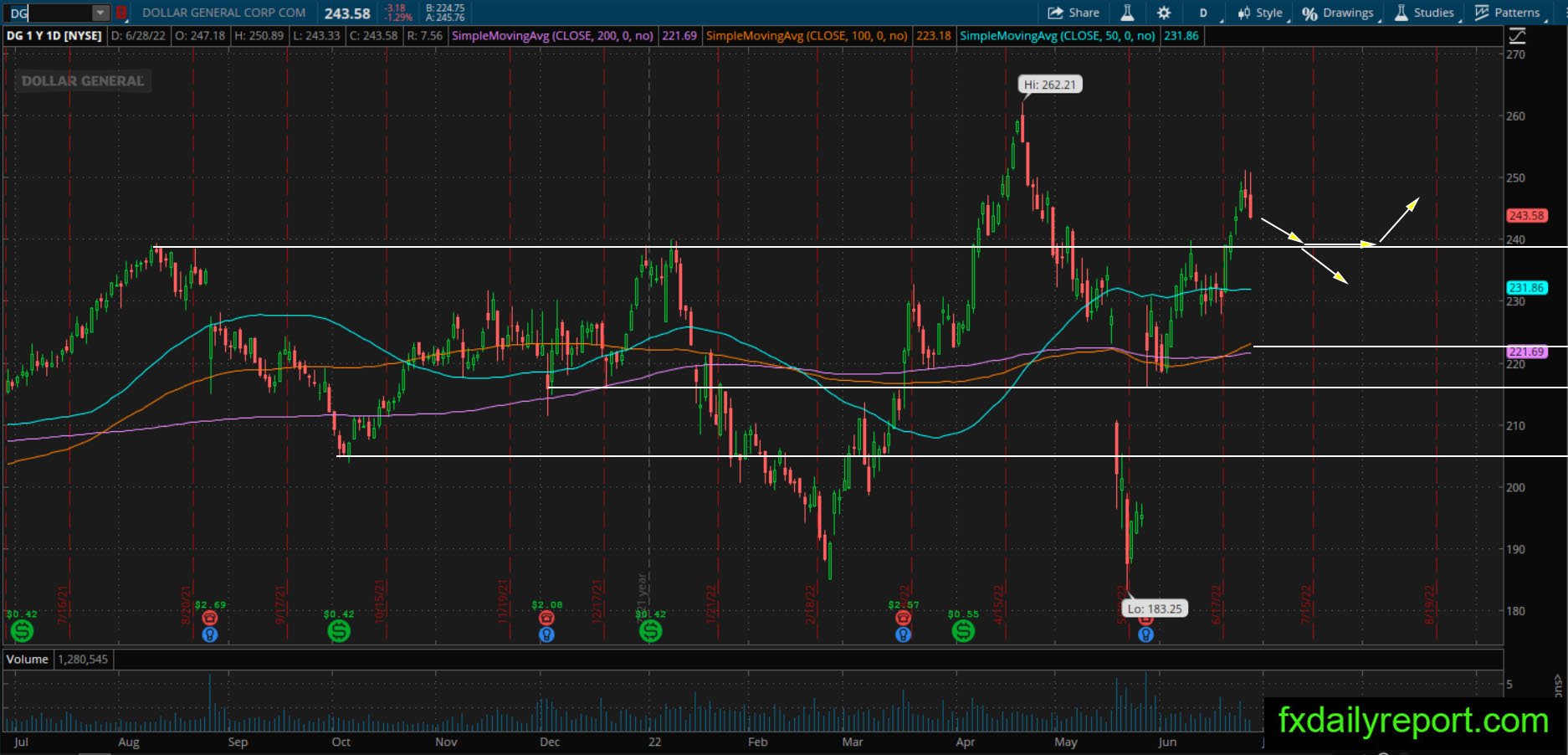Click the $2.57 earnings phone icon

coord(903,618)
